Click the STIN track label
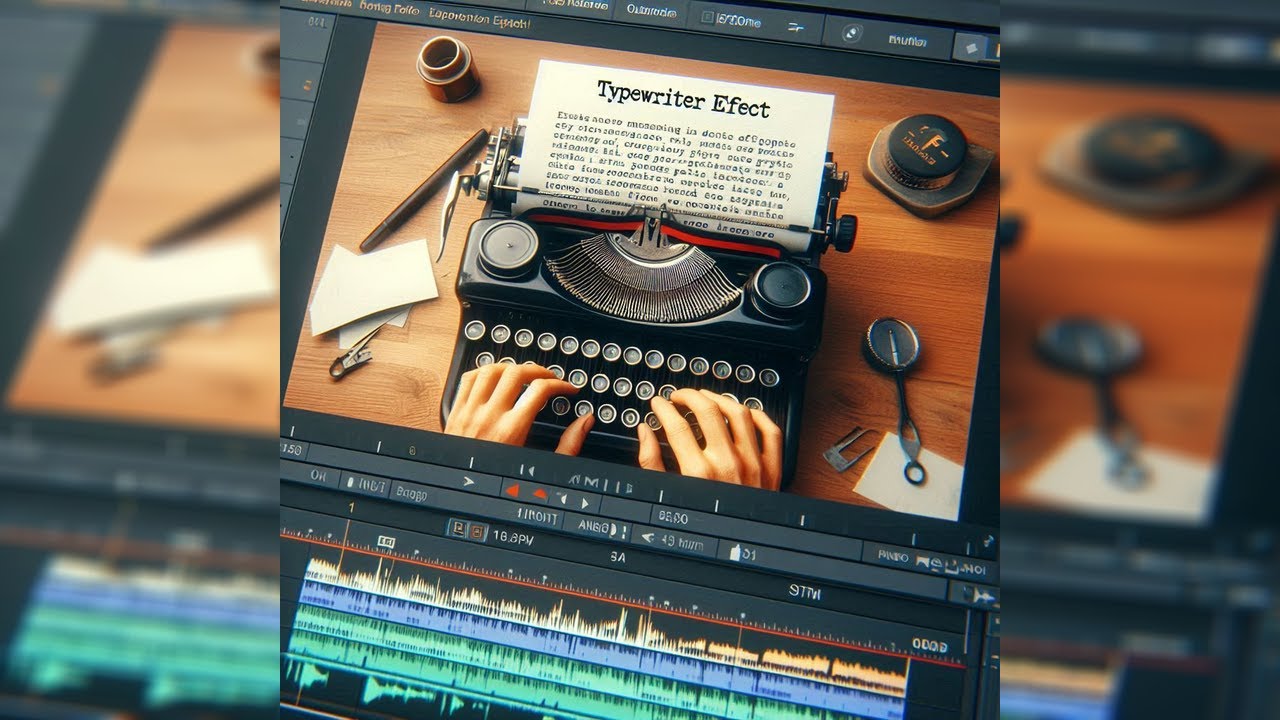 [x=804, y=591]
